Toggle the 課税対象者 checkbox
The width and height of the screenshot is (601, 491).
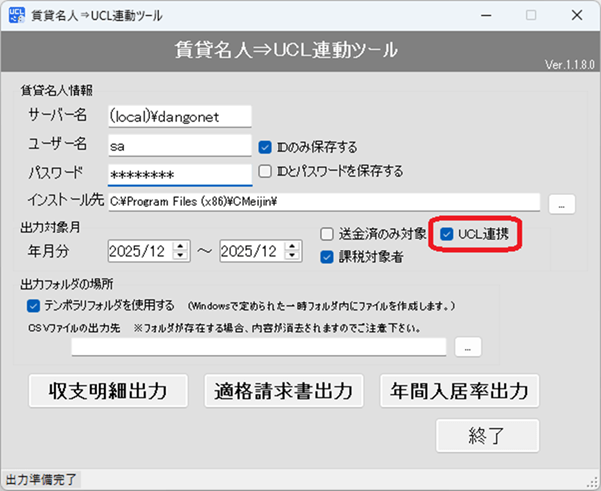click(x=327, y=257)
